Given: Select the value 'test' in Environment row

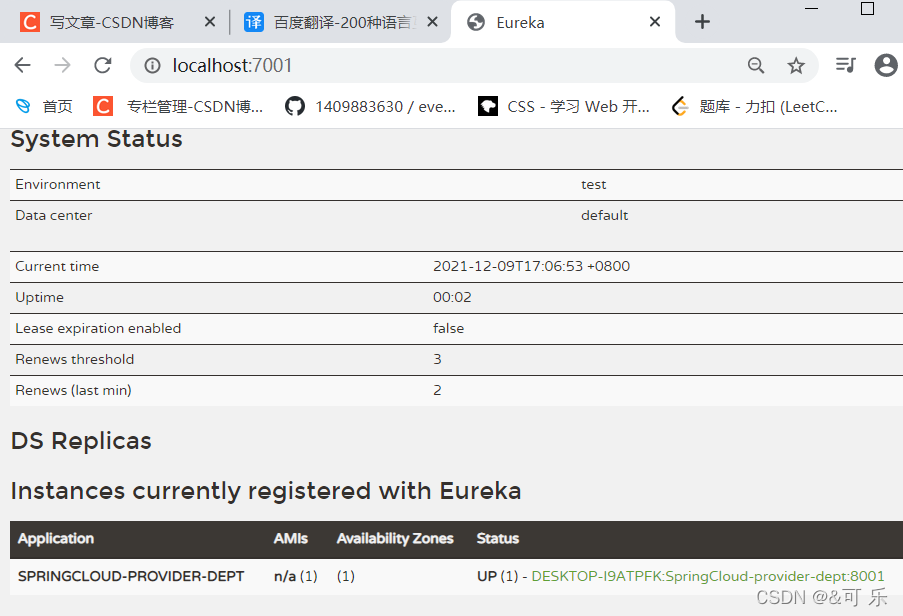Looking at the screenshot, I should tap(593, 184).
